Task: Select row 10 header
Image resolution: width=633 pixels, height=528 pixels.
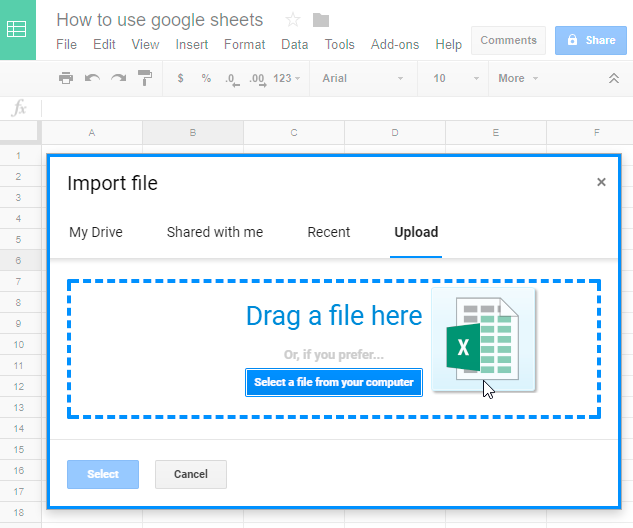Action: click(x=19, y=344)
